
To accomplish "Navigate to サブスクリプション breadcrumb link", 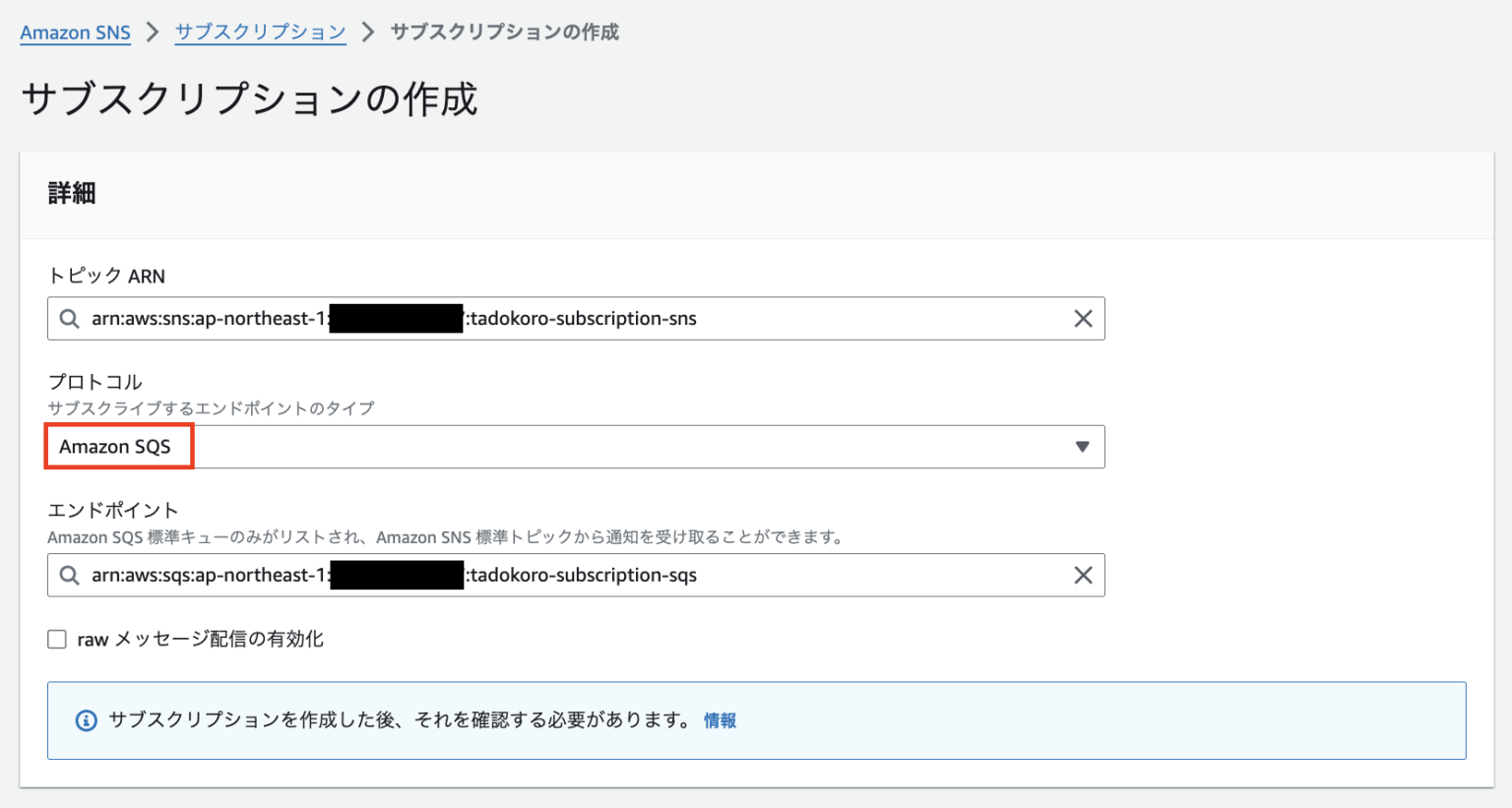I will pos(260,32).
